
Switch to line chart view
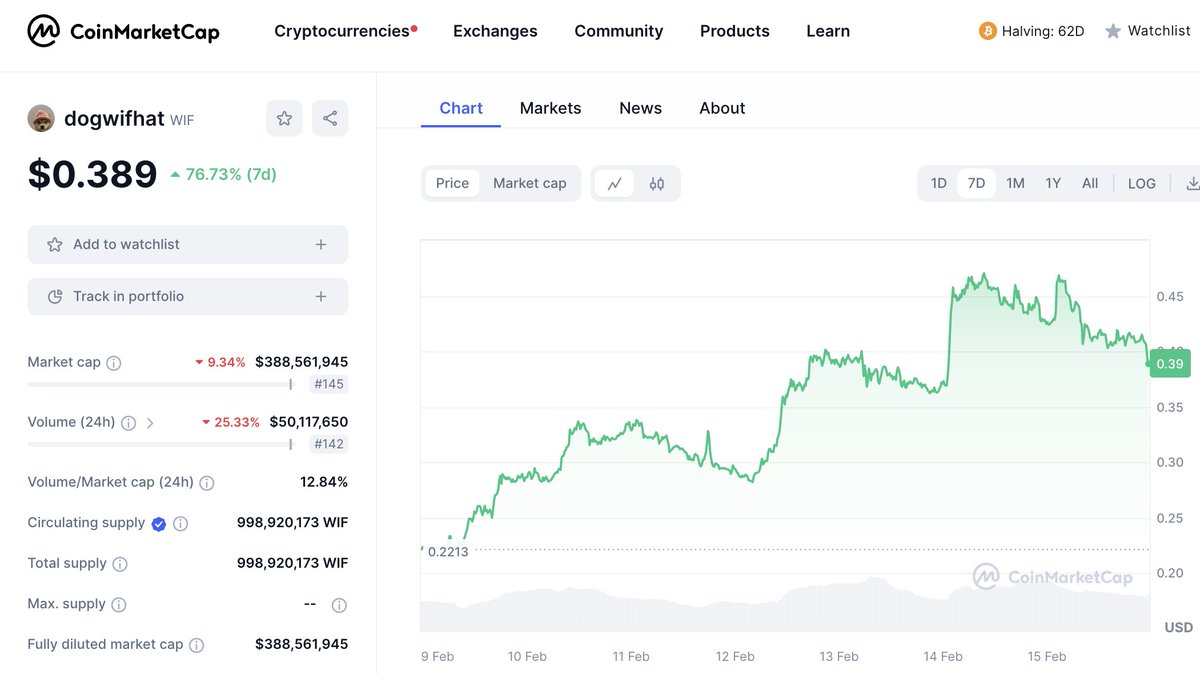(615, 183)
